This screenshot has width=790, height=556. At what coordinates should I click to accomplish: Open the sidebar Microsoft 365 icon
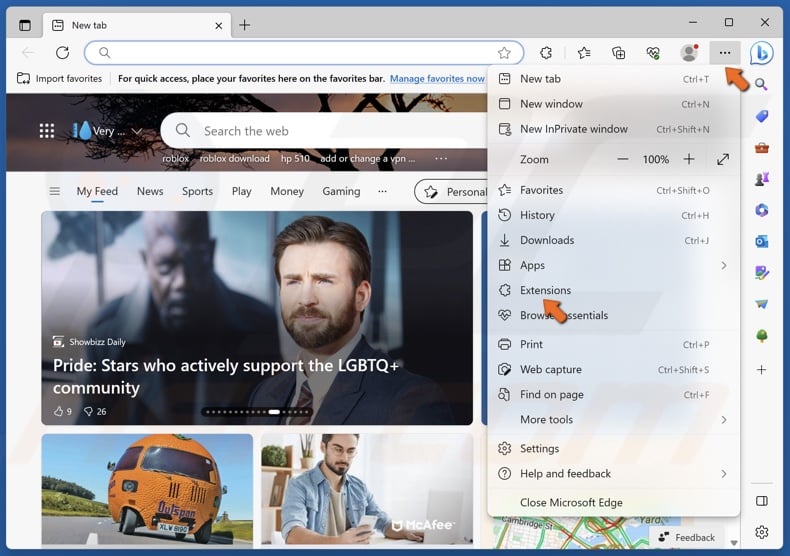tap(761, 210)
